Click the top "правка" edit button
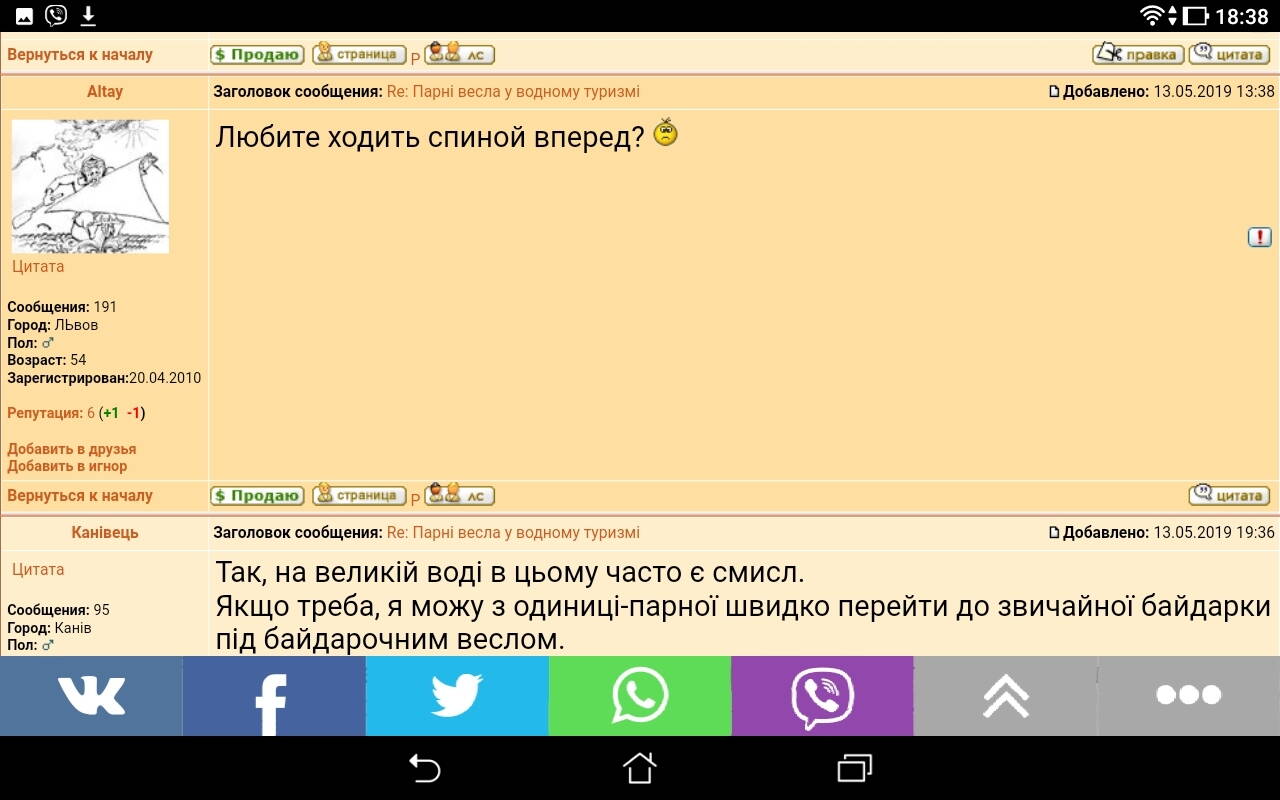1280x800 pixels. (x=1138, y=54)
